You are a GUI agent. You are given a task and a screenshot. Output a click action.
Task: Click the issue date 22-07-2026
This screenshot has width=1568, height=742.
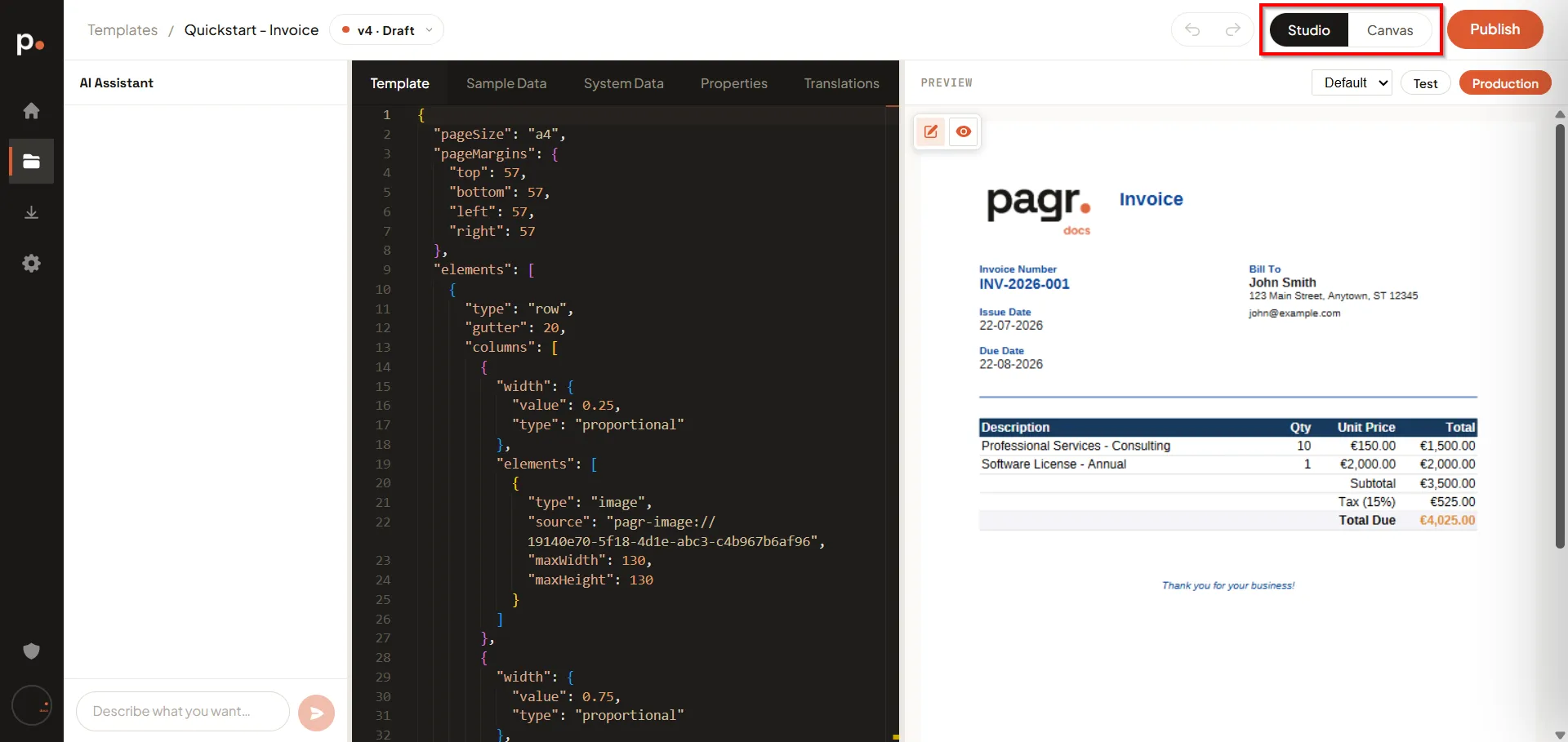pyautogui.click(x=1011, y=325)
